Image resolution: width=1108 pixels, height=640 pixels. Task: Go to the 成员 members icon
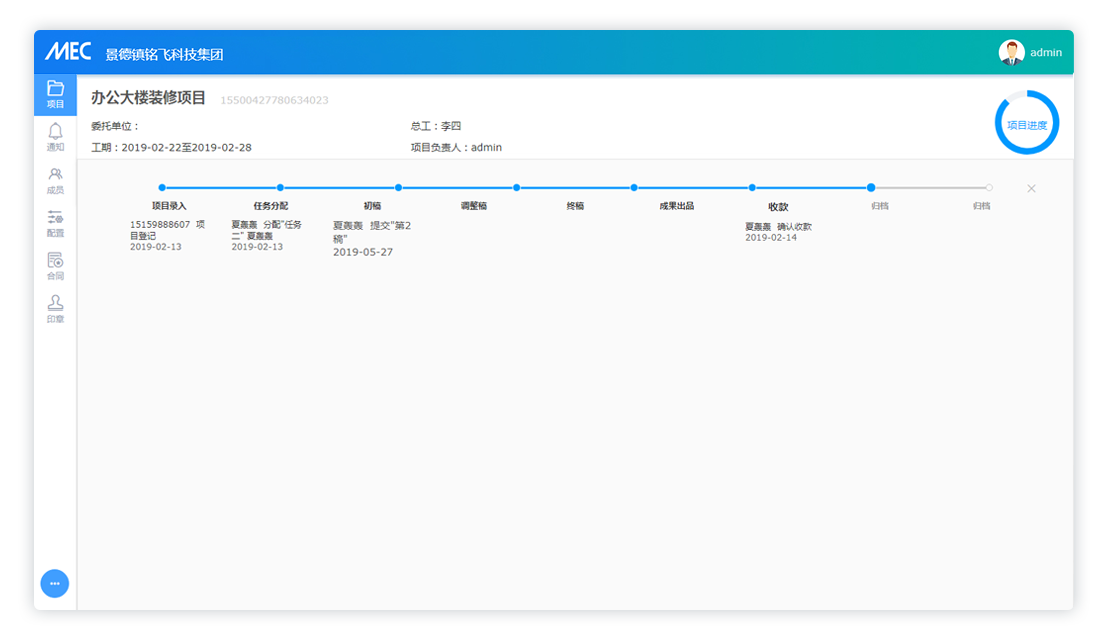tap(55, 180)
